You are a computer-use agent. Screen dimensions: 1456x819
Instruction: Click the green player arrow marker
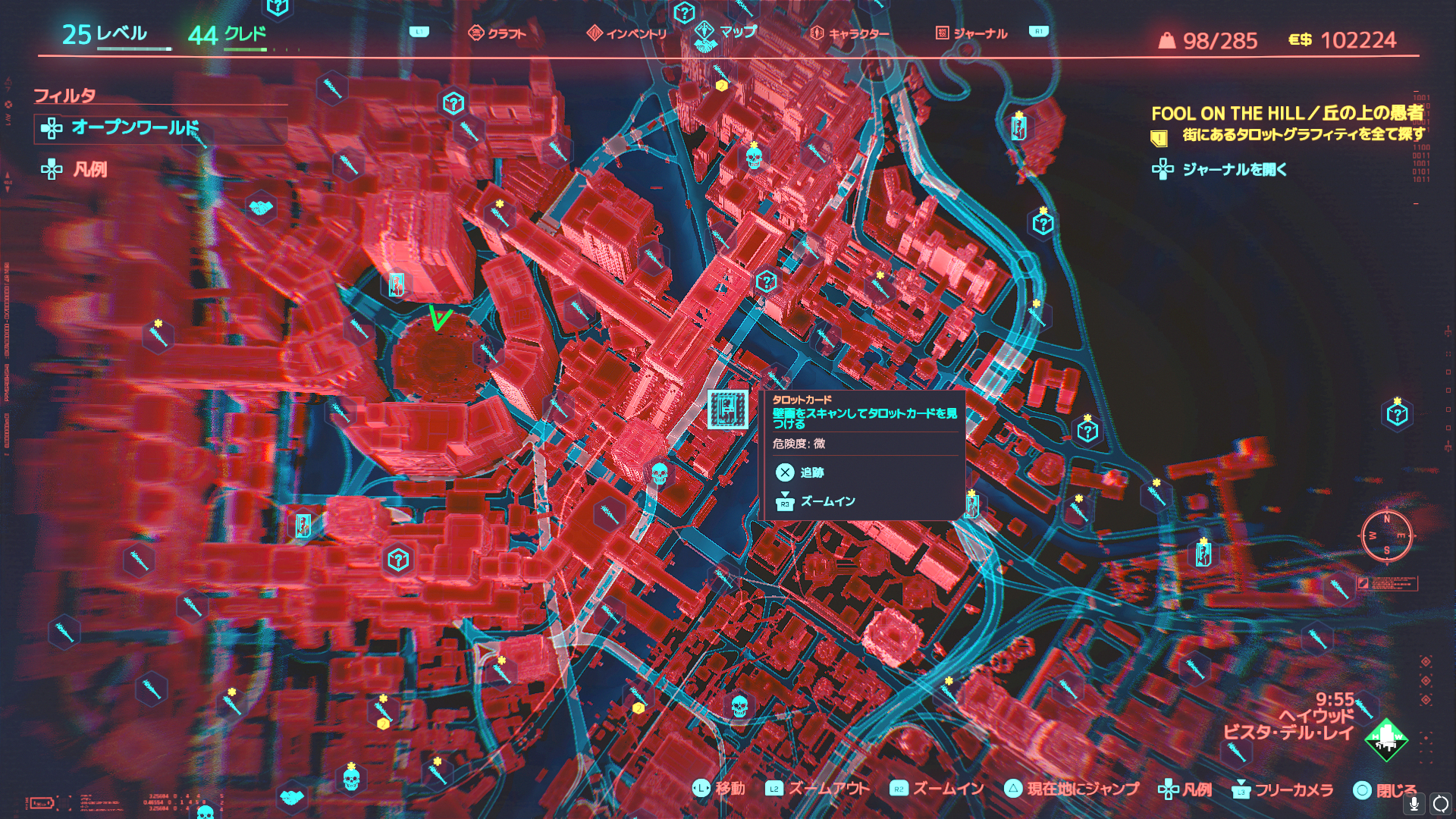(x=439, y=318)
